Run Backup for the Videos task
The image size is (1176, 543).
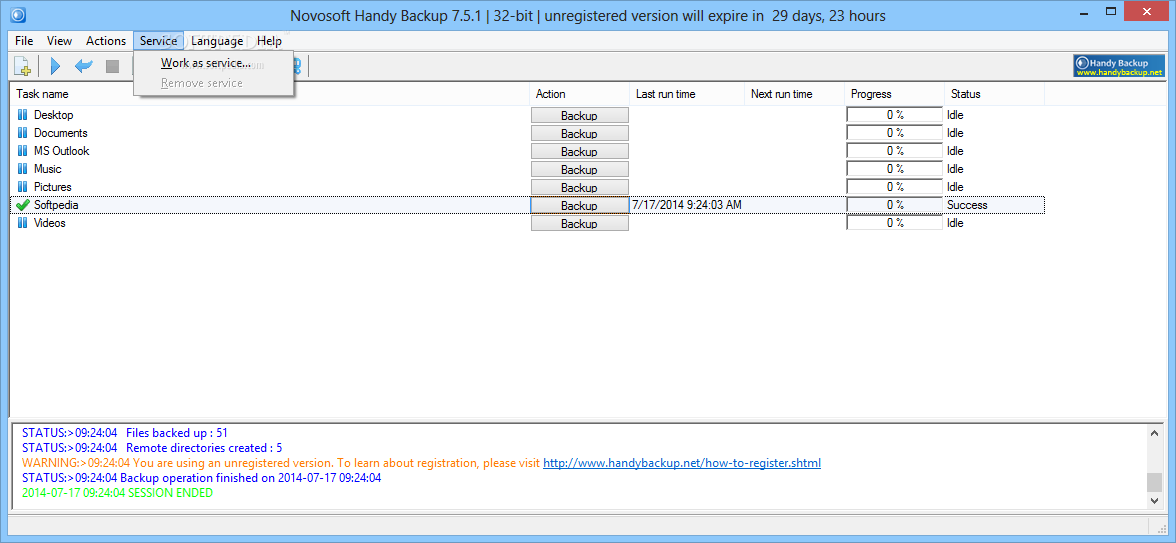click(x=579, y=224)
